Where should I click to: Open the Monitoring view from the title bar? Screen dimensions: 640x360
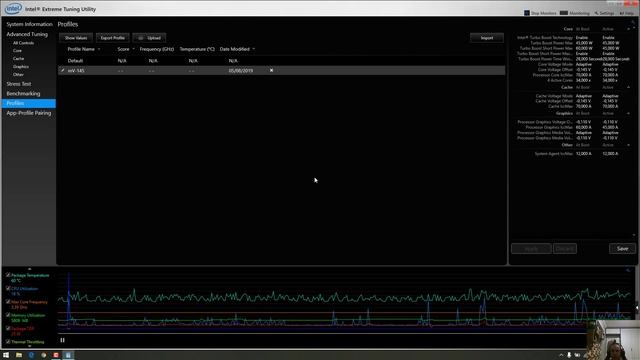(x=575, y=13)
